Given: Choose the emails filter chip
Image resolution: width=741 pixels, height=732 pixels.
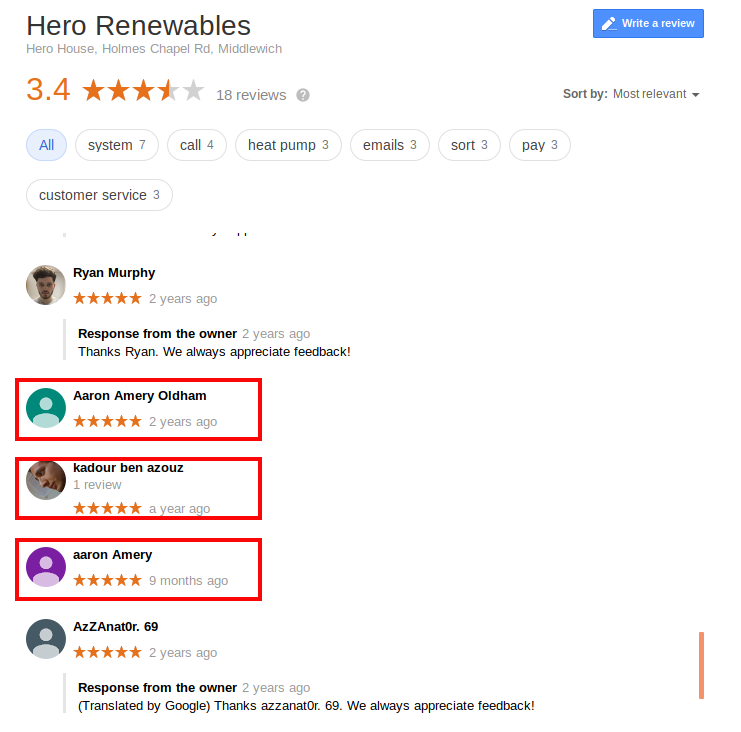Looking at the screenshot, I should coord(390,145).
